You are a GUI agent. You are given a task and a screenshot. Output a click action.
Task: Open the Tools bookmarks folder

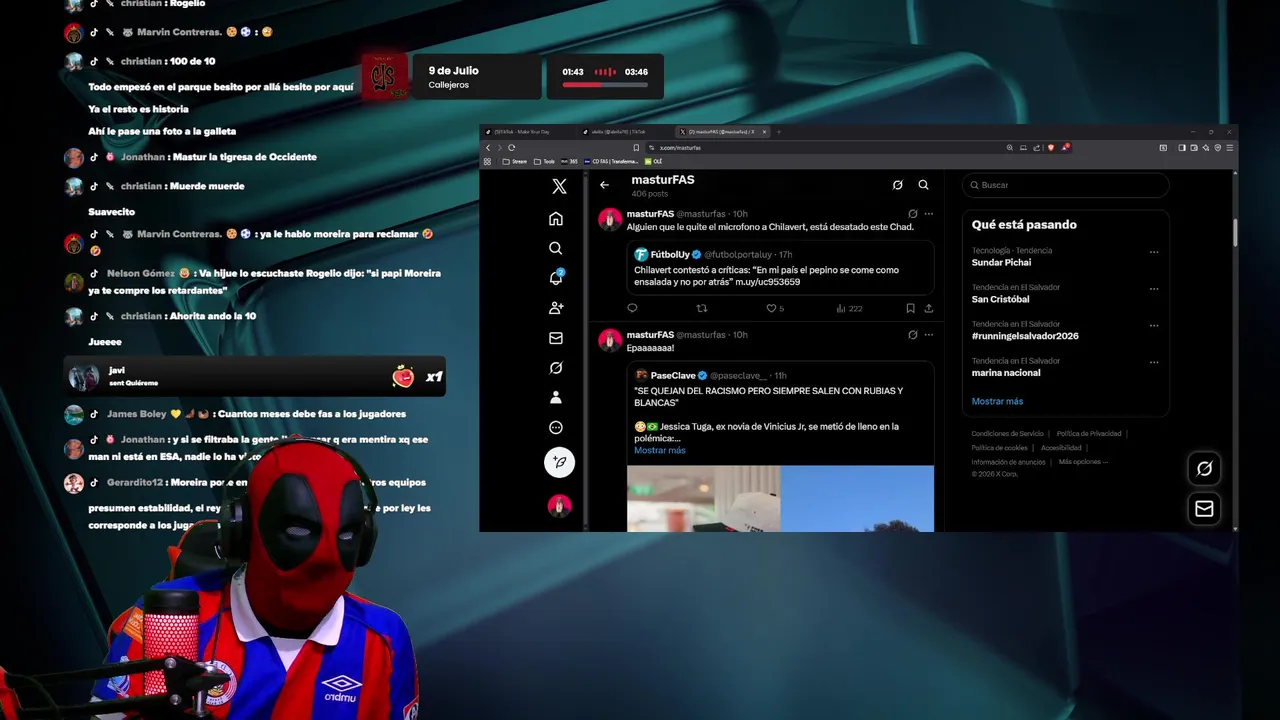coord(544,161)
